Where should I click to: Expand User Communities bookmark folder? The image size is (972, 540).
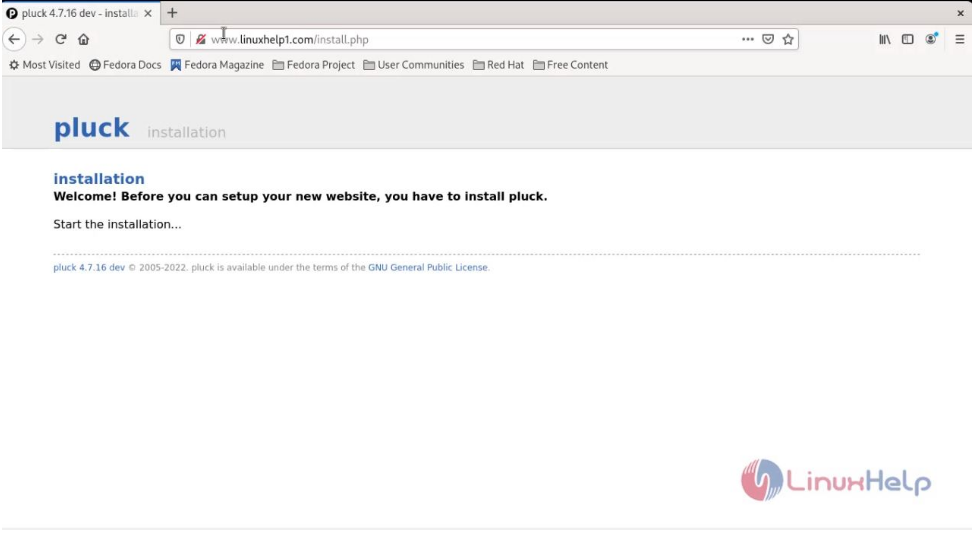[413, 64]
